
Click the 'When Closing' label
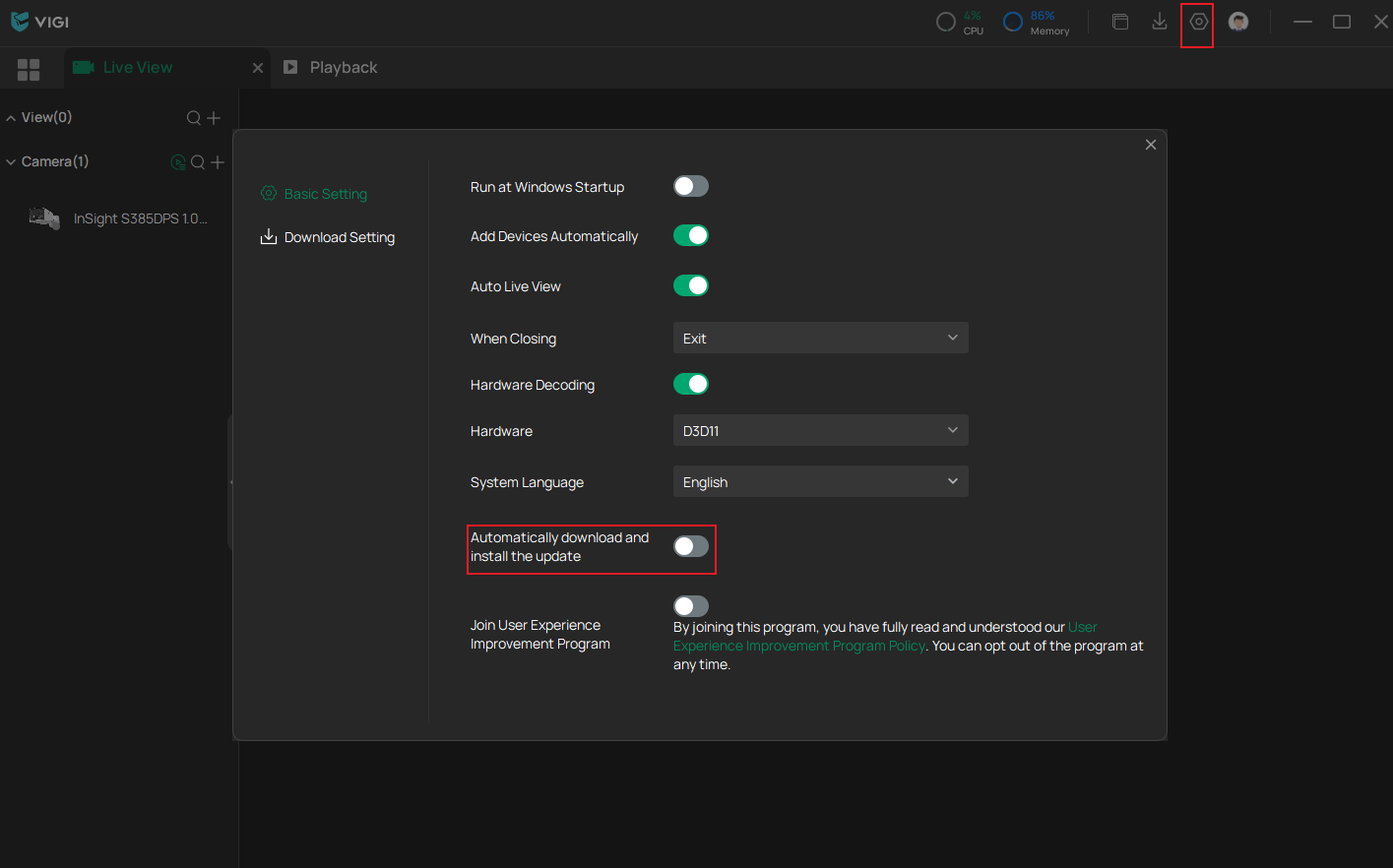pyautogui.click(x=513, y=339)
